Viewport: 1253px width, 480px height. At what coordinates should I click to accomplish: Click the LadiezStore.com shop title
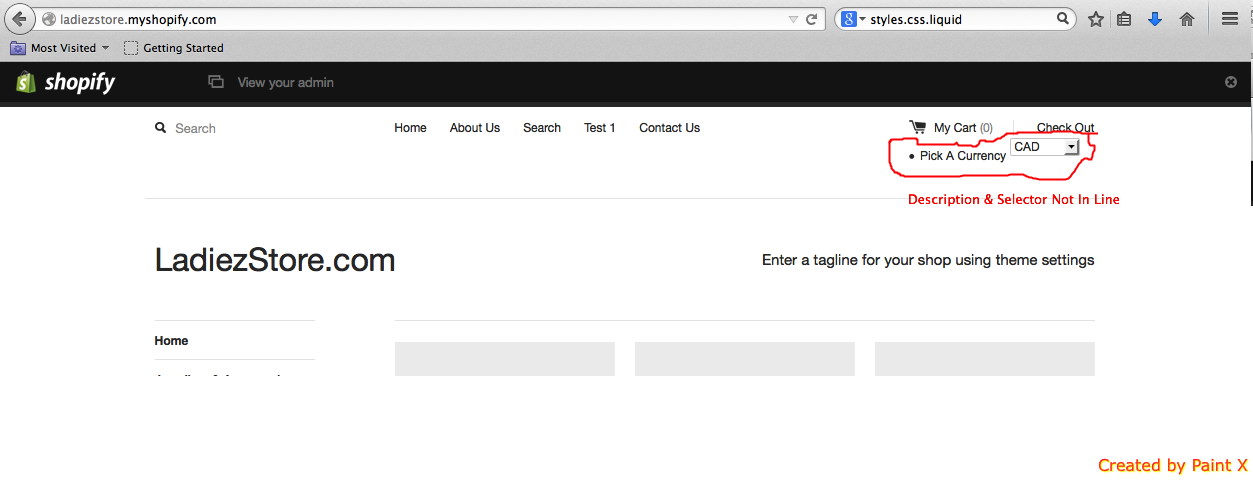(x=275, y=260)
